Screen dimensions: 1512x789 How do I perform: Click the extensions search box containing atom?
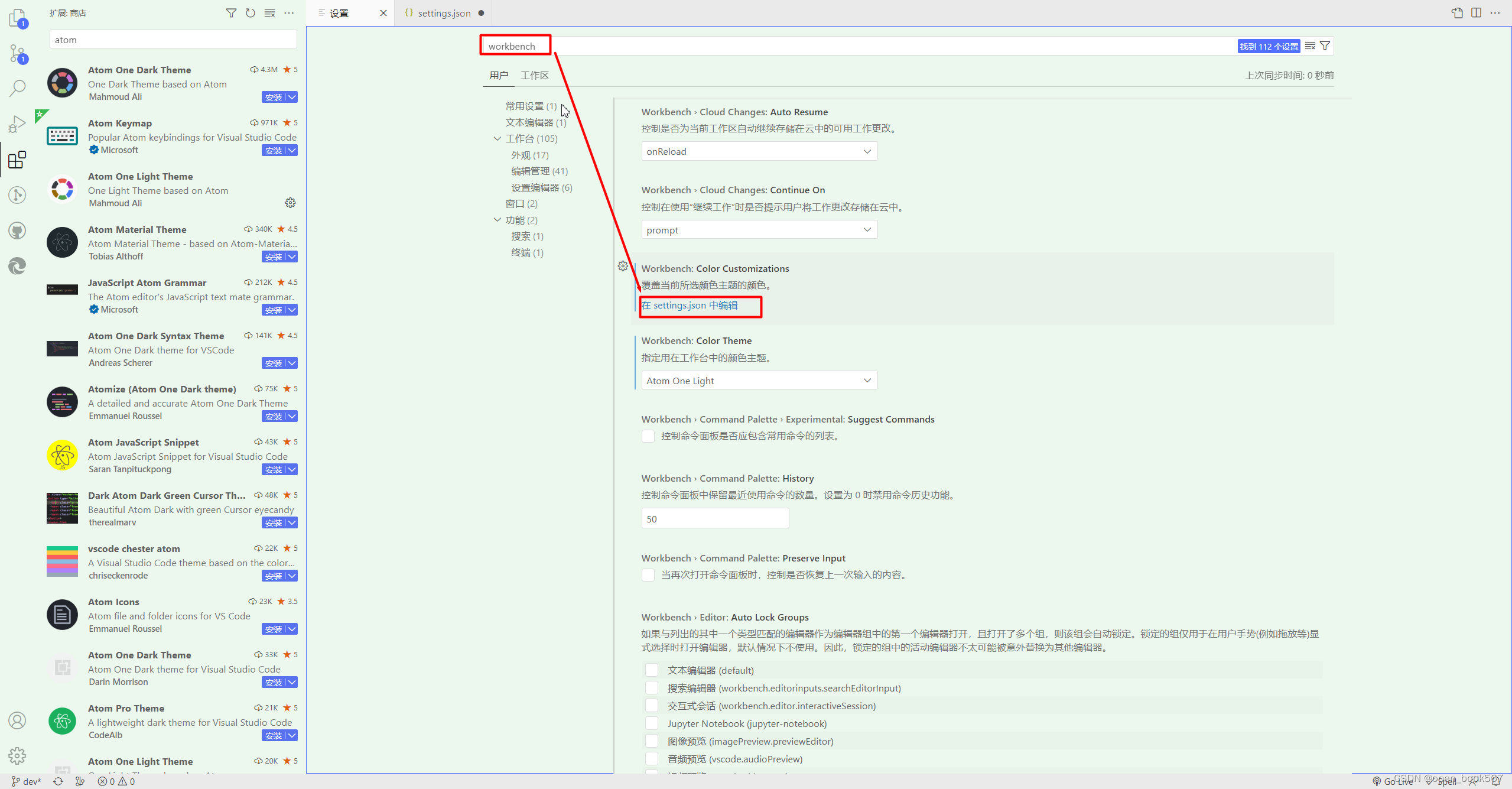coord(173,40)
